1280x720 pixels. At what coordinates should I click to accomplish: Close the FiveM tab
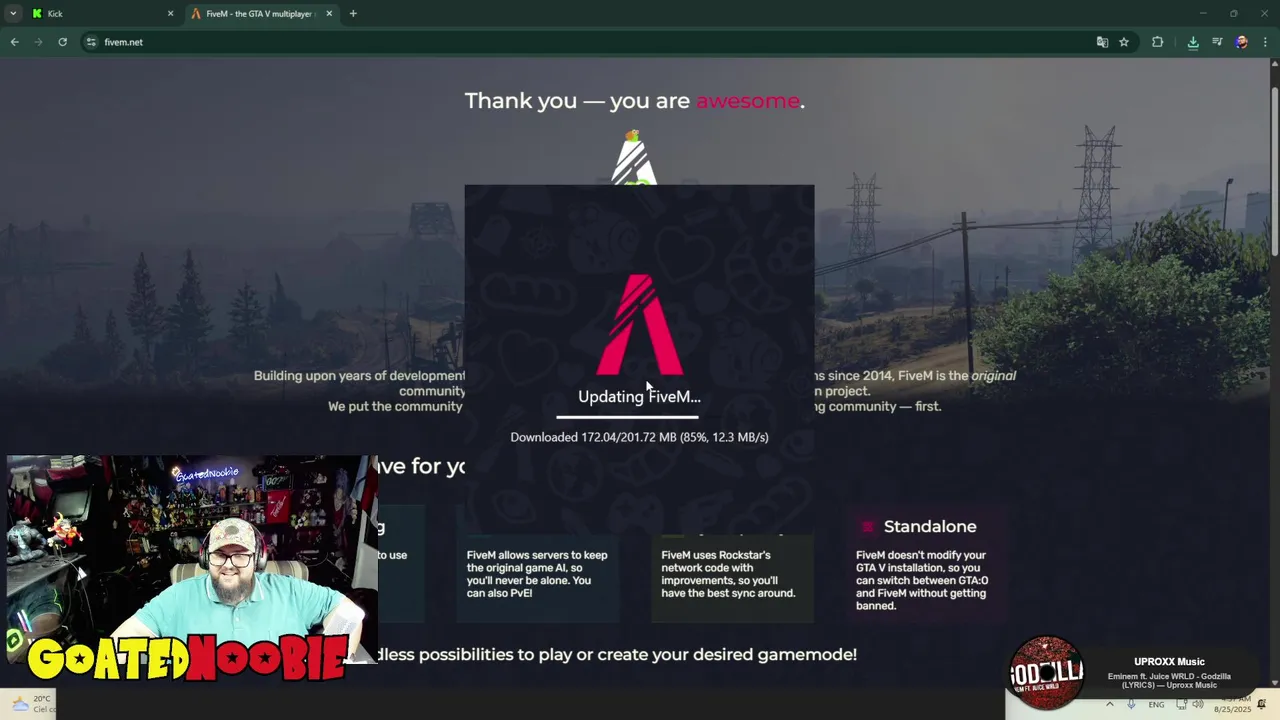(329, 14)
